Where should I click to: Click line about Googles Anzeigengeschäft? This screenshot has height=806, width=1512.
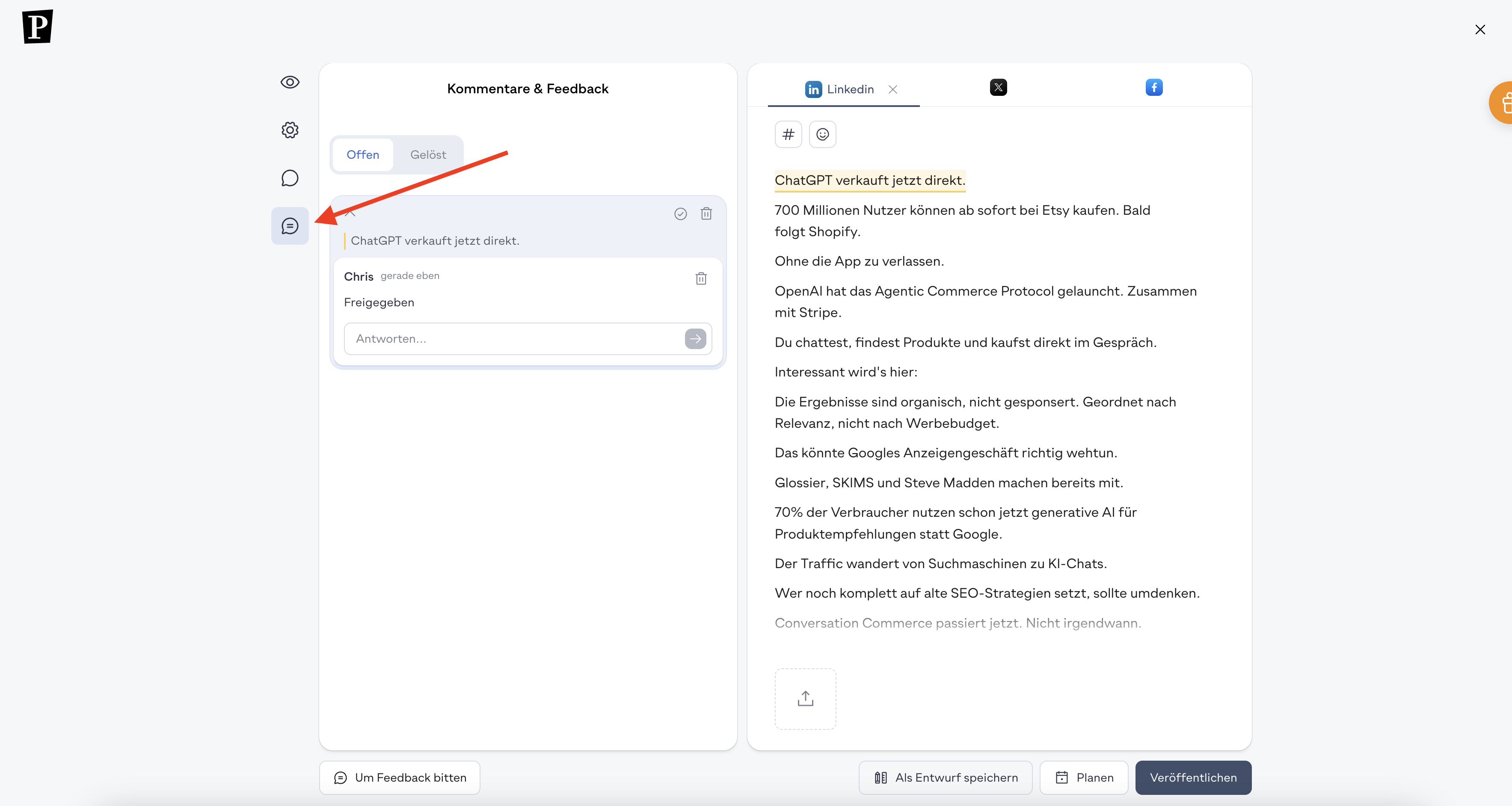[946, 453]
